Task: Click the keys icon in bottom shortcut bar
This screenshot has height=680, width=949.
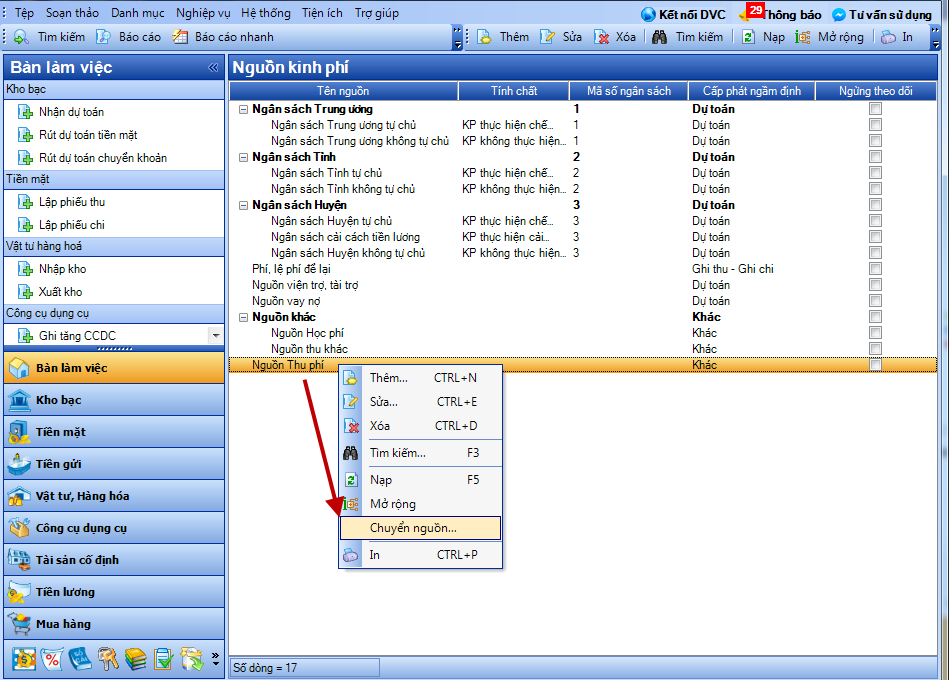Action: [108, 659]
